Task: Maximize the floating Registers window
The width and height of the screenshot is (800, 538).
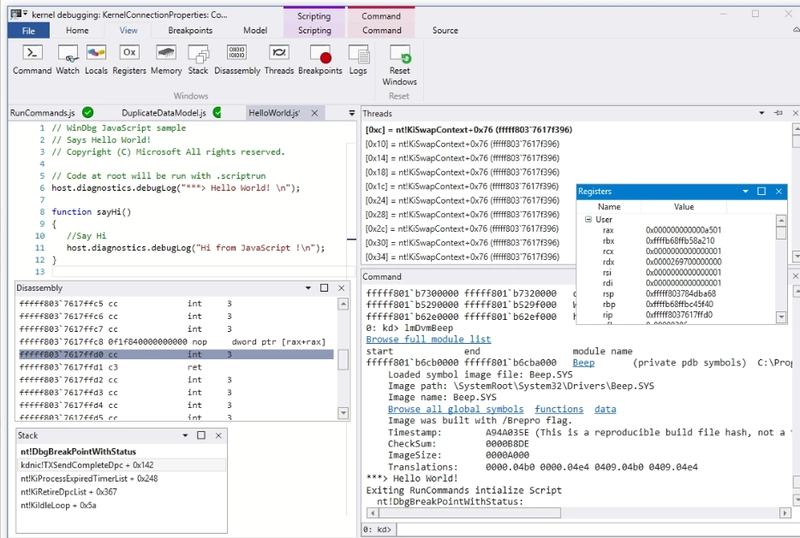Action: point(761,191)
